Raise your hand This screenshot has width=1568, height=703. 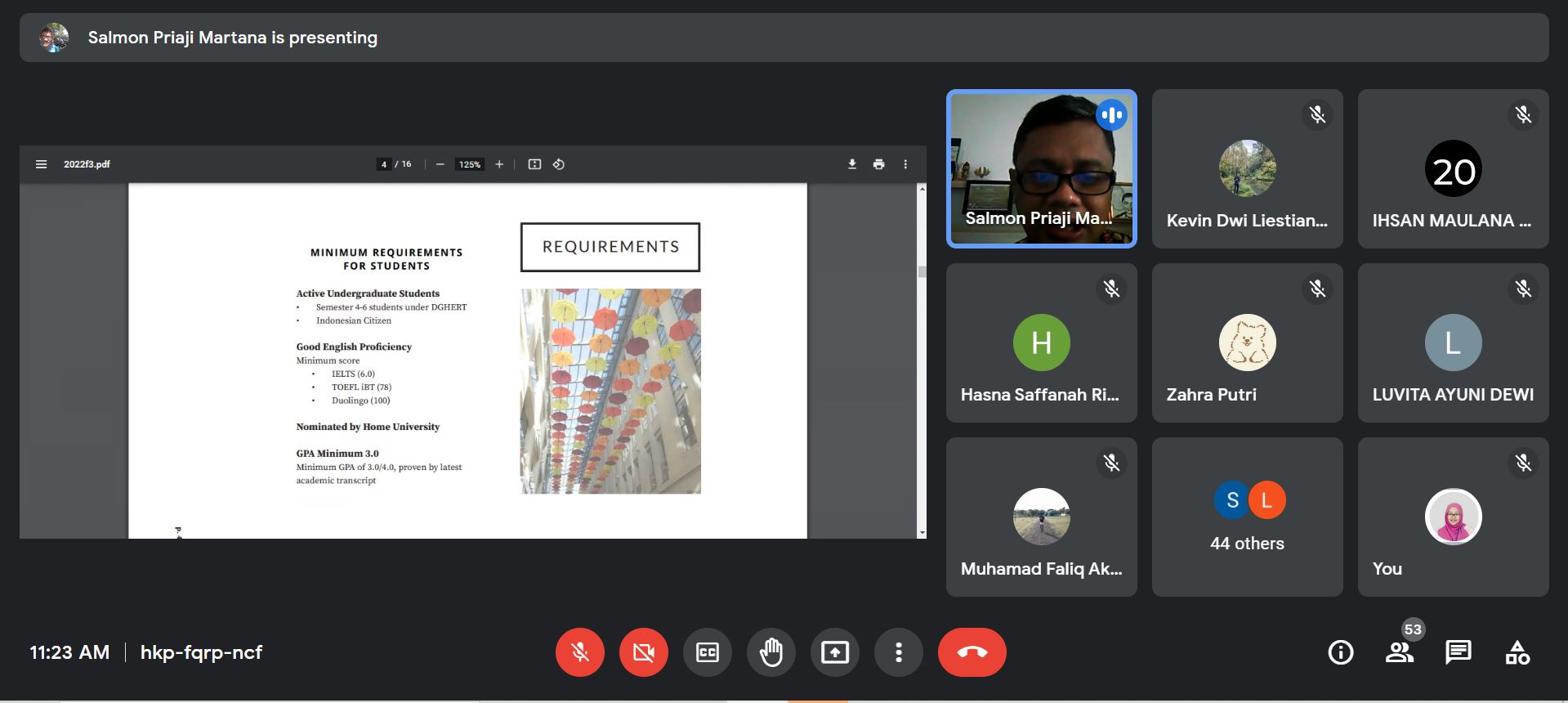[x=771, y=652]
